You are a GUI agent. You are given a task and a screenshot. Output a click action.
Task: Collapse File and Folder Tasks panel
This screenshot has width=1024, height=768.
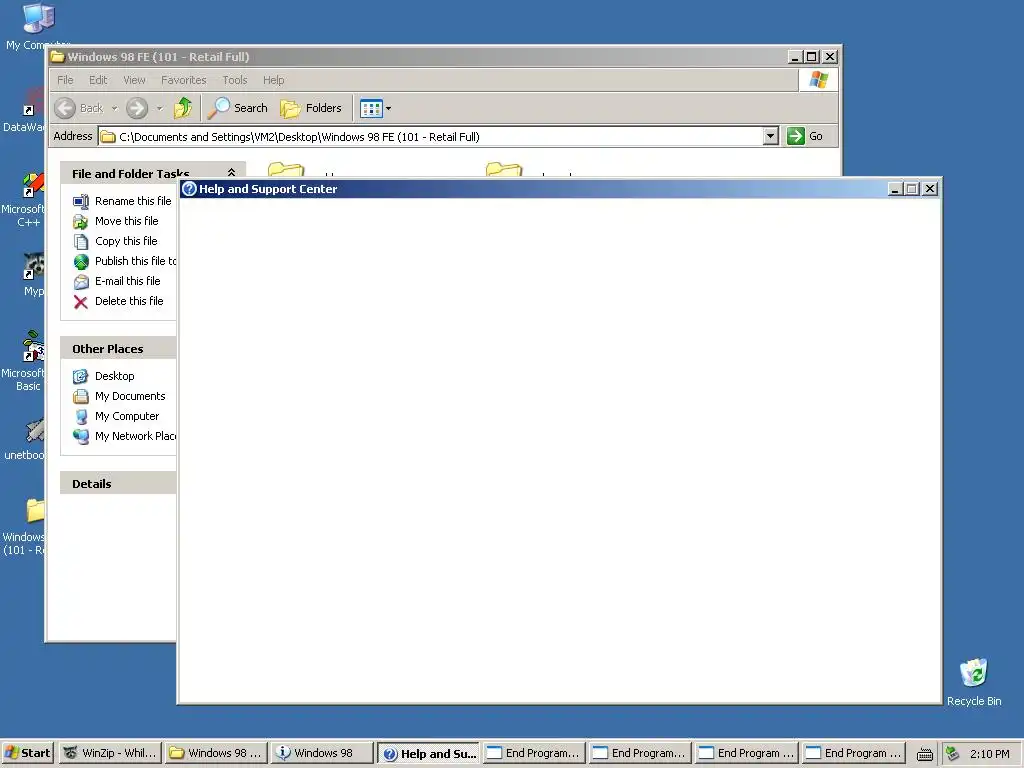coord(231,173)
